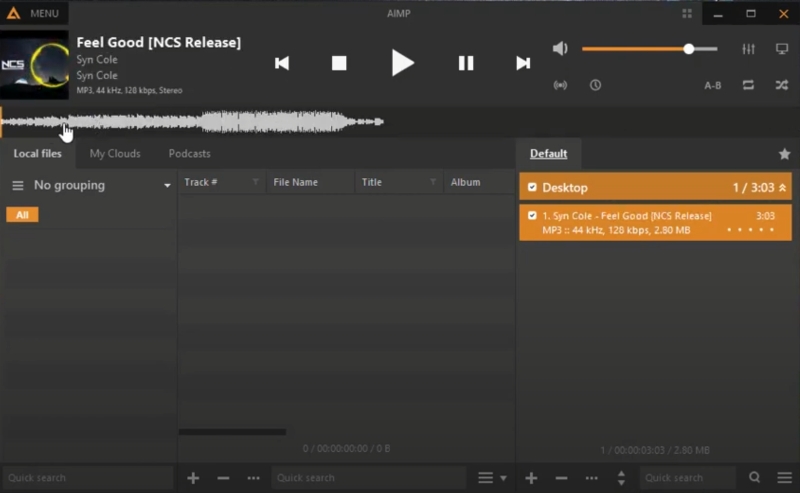Toggle shuffle playback mode
Viewport: 800px width, 493px height.
tap(782, 85)
